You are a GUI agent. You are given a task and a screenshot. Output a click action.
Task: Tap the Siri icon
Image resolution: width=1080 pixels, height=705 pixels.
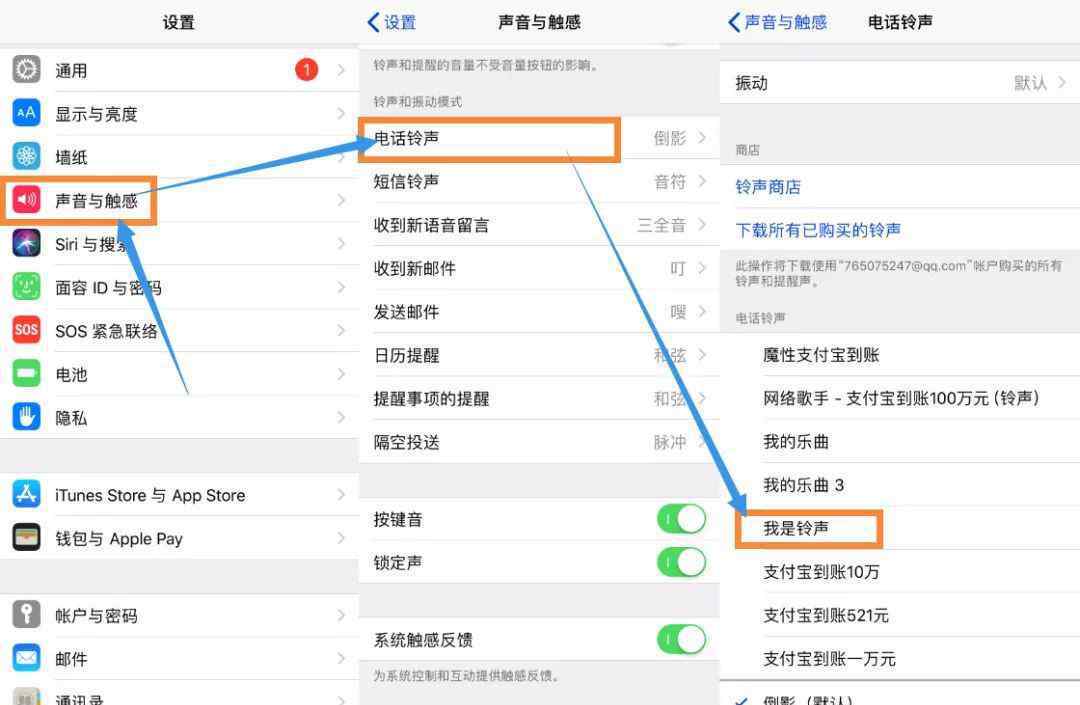click(26, 243)
